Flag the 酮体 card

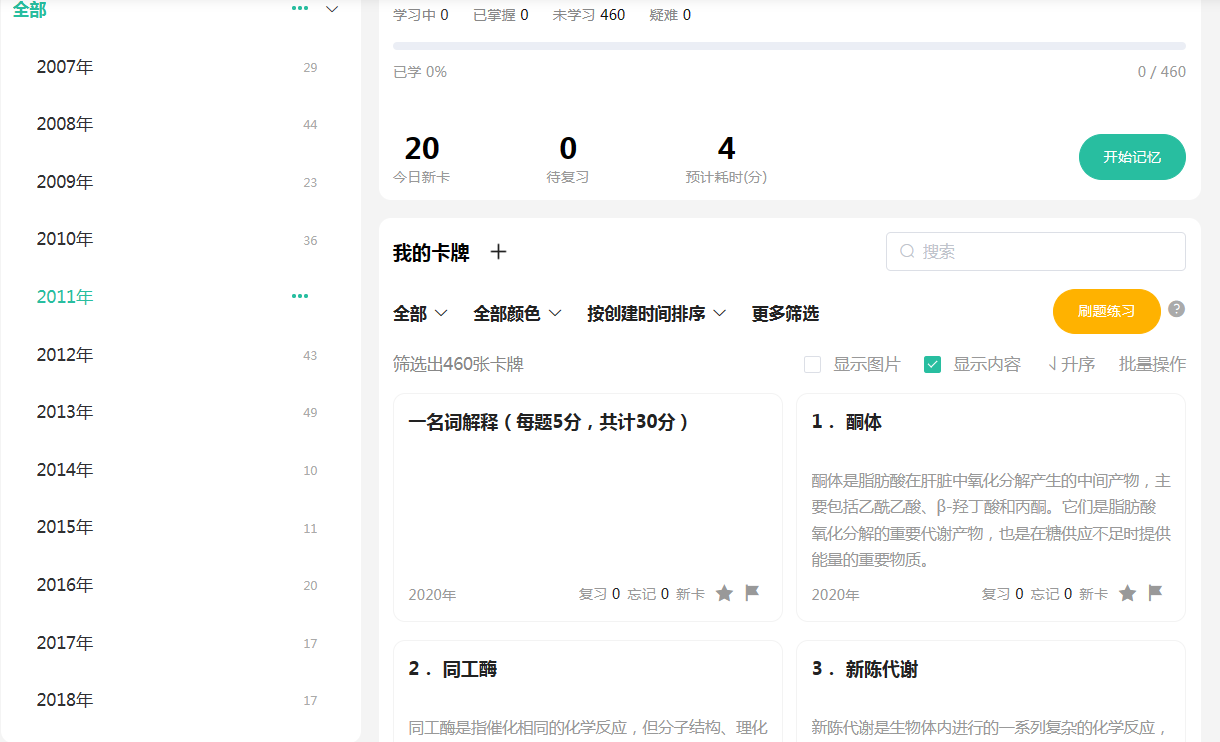pyautogui.click(x=1155, y=593)
